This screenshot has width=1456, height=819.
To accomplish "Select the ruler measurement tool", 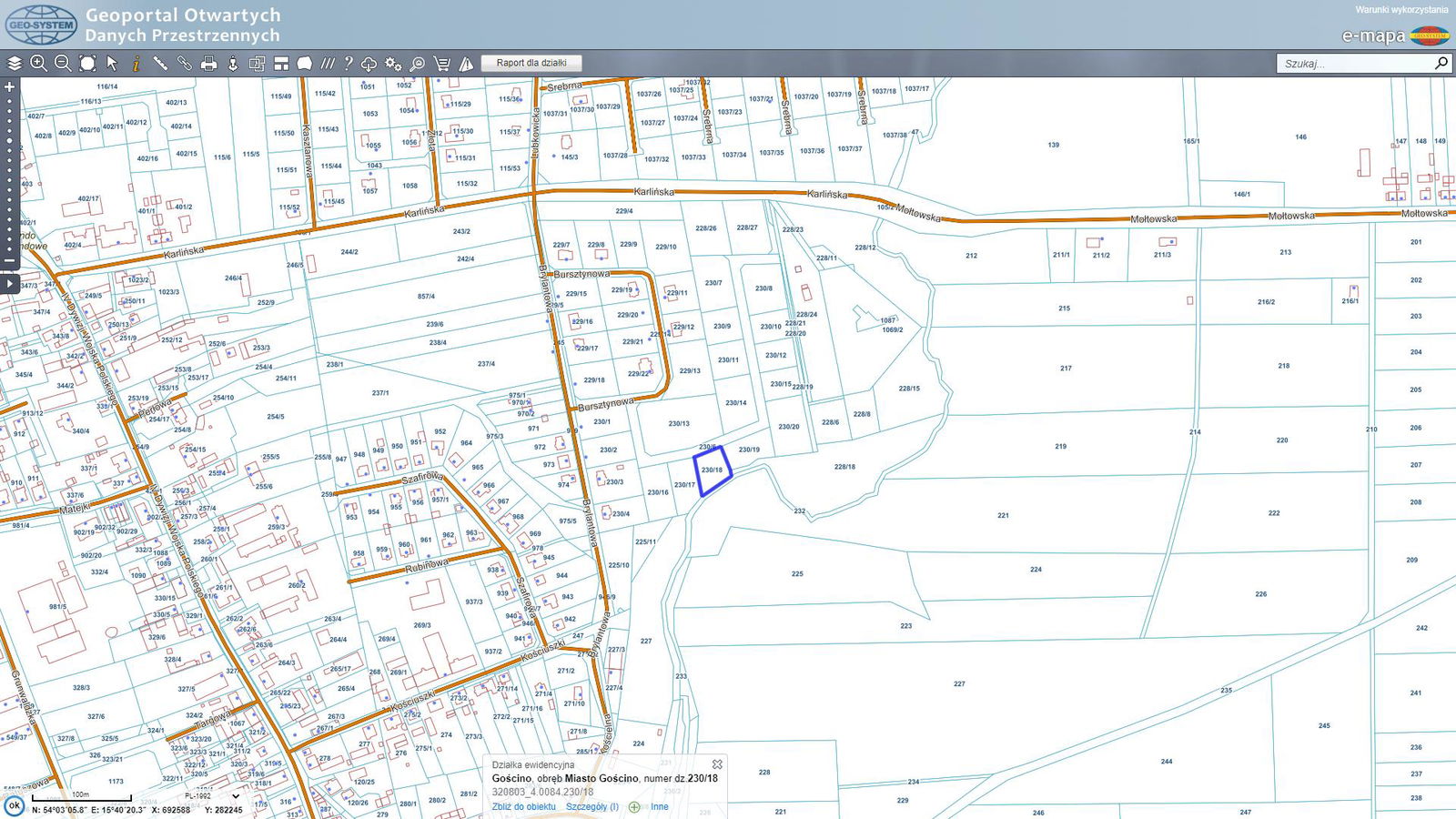I will pyautogui.click(x=160, y=64).
